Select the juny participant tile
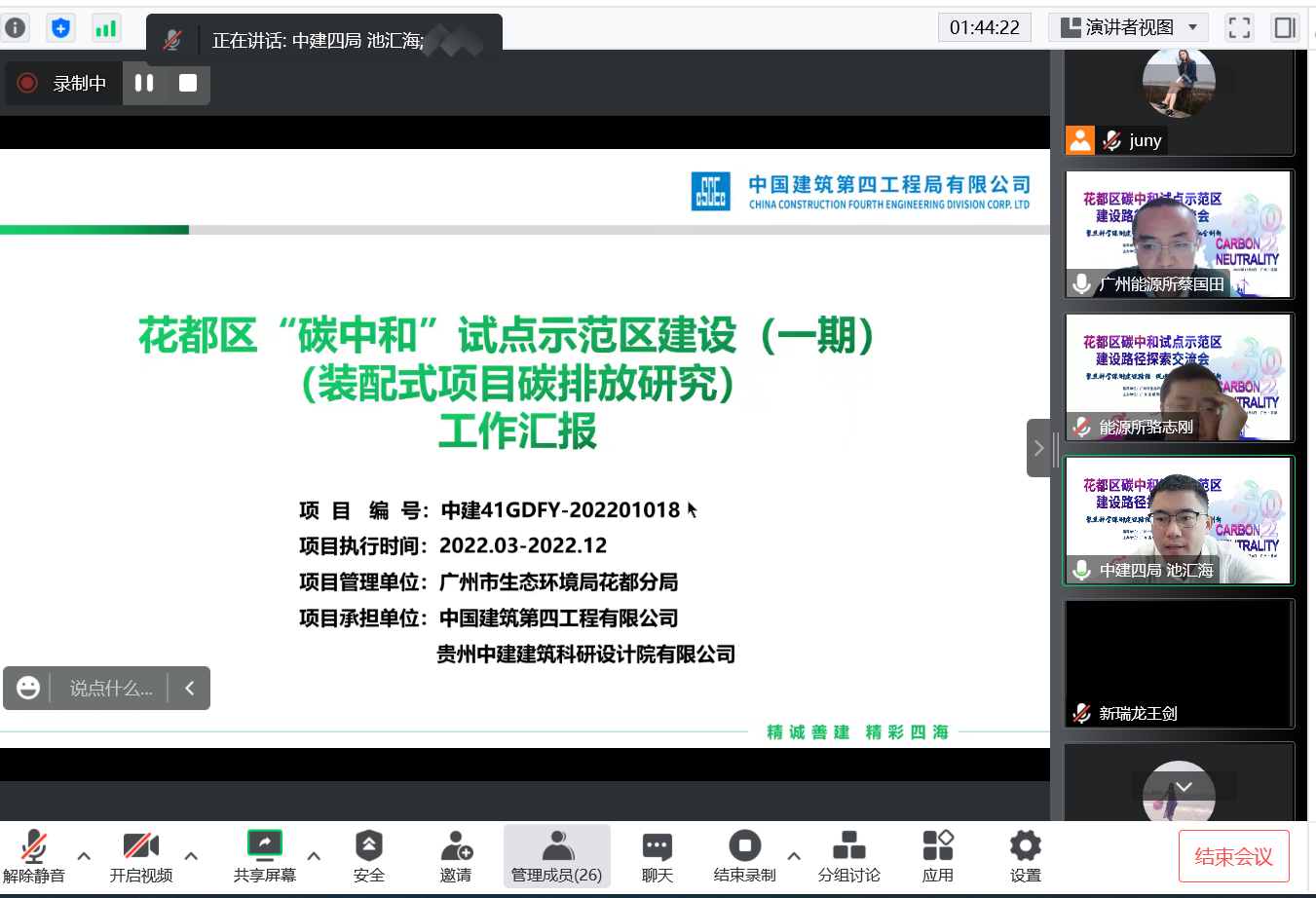Screen dimensions: 1316x898 (x=1179, y=102)
